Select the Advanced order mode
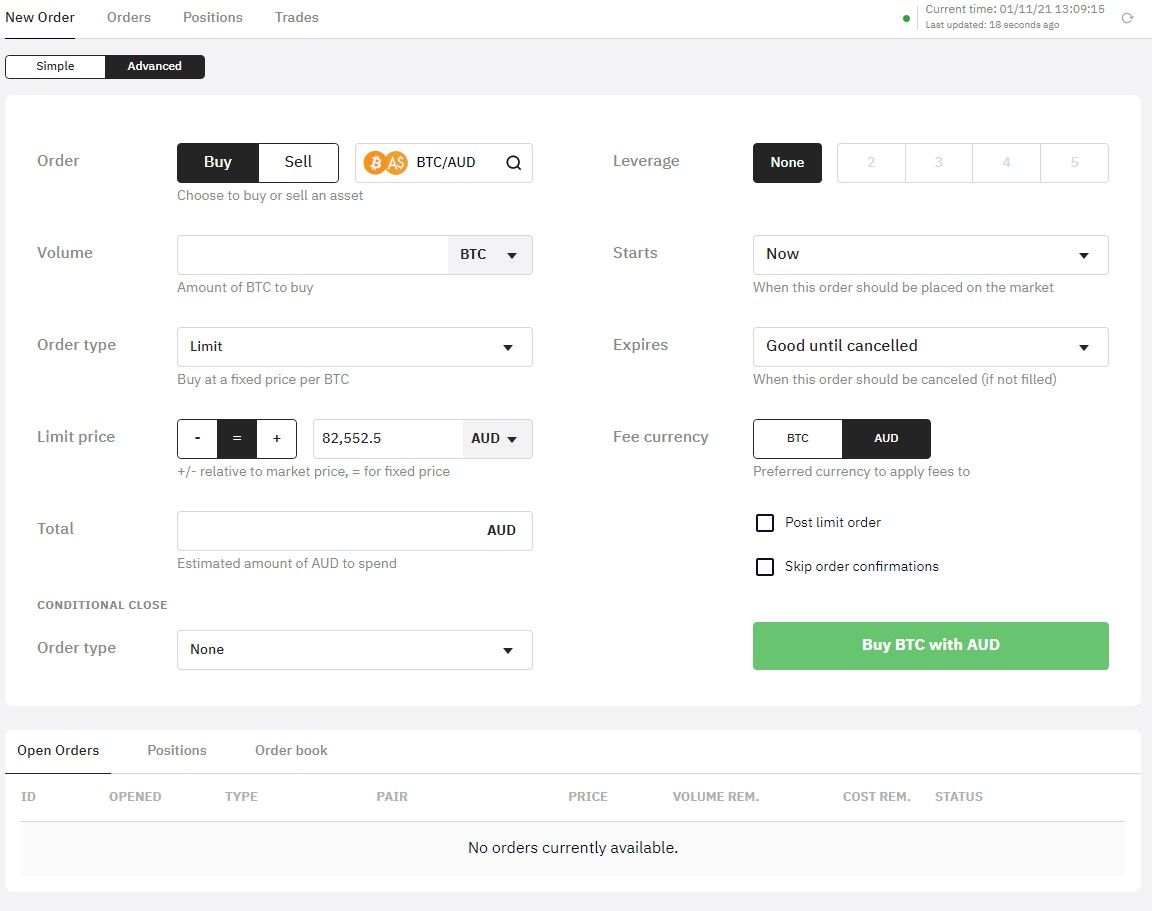The width and height of the screenshot is (1152, 911). click(x=154, y=66)
